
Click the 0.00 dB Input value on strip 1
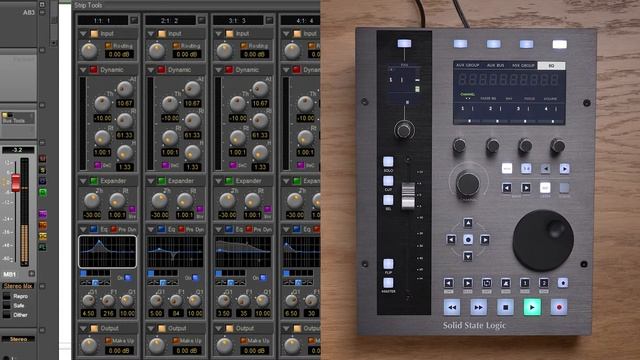(119, 54)
